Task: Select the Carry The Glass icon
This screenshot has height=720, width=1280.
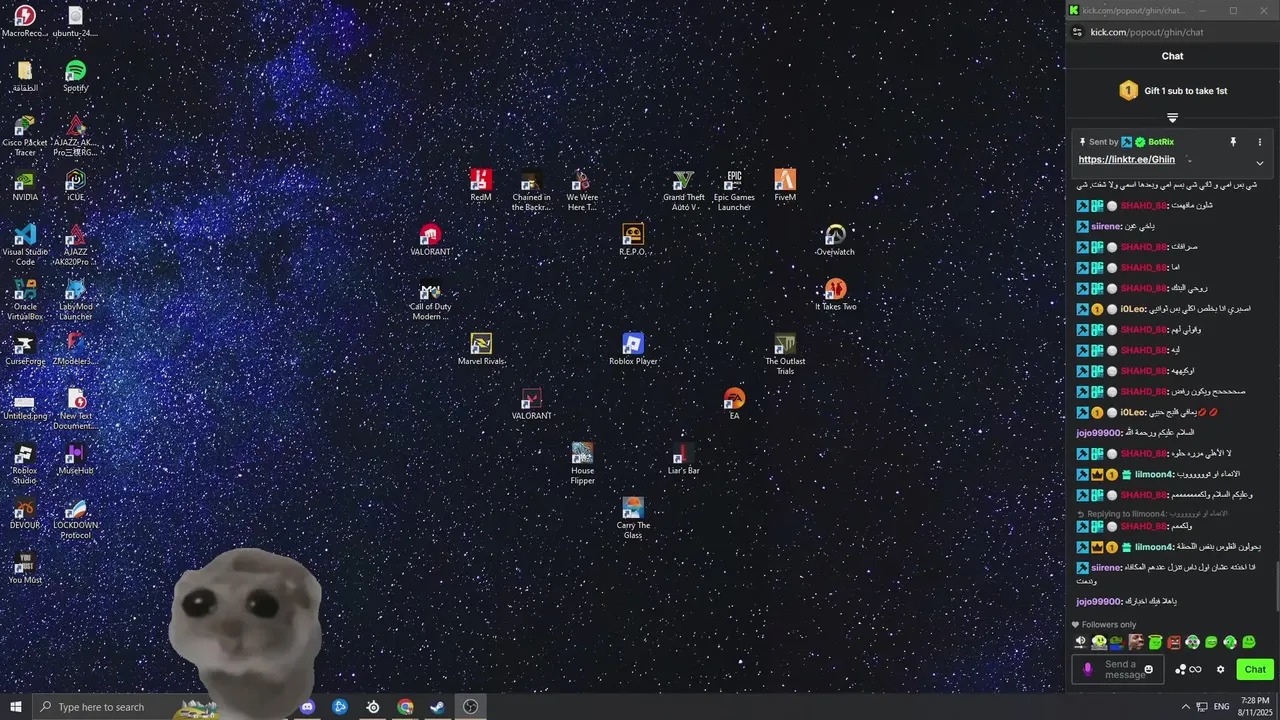Action: pos(633,518)
